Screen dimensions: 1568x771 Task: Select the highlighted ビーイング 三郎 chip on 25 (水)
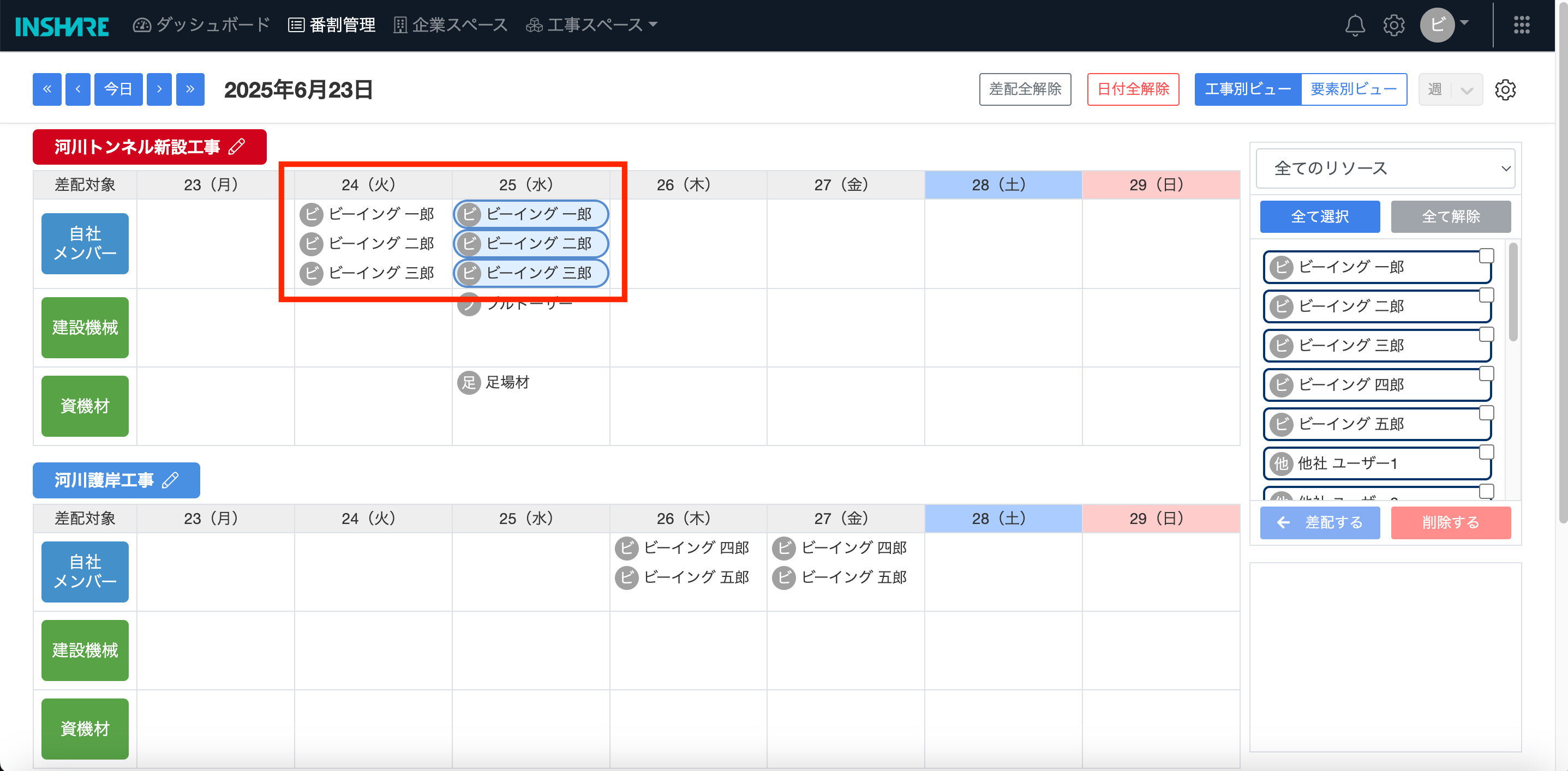[x=531, y=273]
